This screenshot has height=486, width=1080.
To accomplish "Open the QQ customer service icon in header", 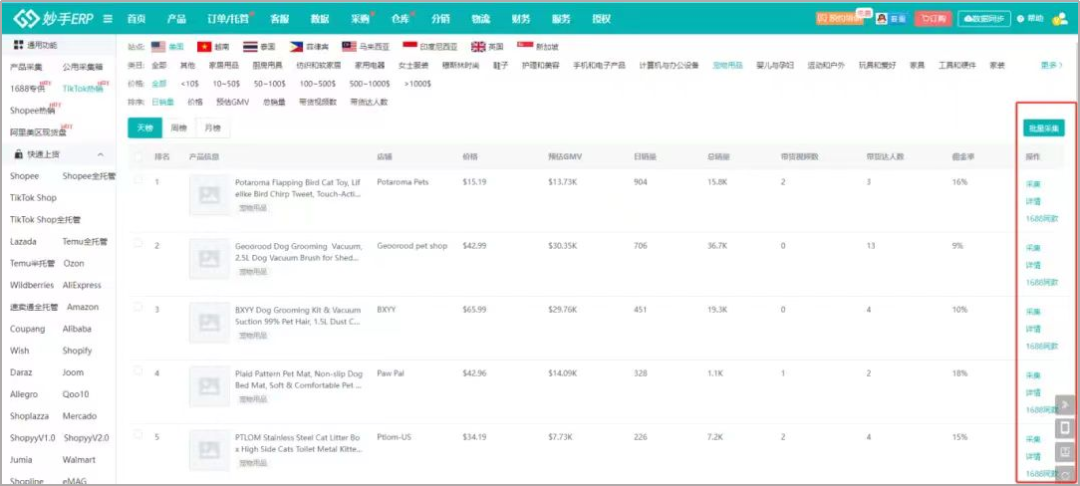I will point(882,19).
